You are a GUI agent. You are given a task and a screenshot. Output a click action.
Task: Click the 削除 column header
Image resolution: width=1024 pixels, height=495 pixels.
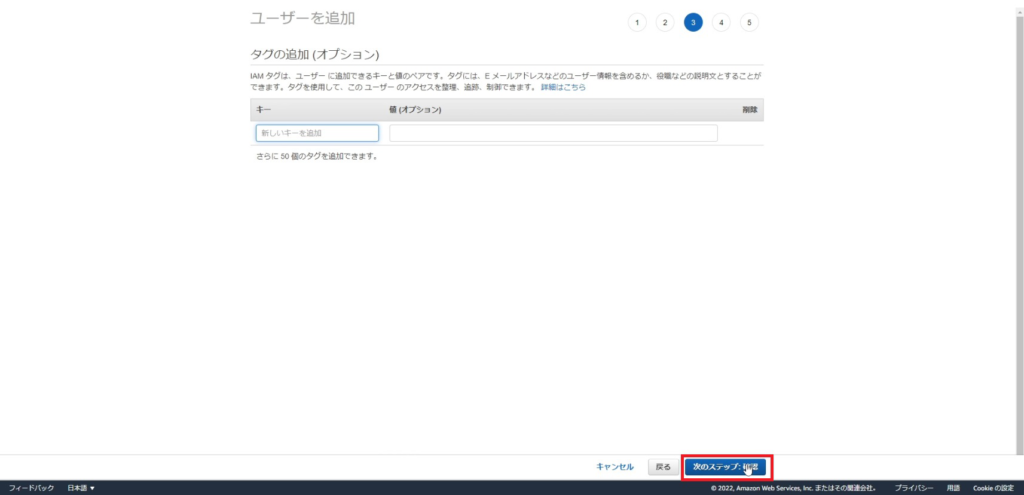749,109
